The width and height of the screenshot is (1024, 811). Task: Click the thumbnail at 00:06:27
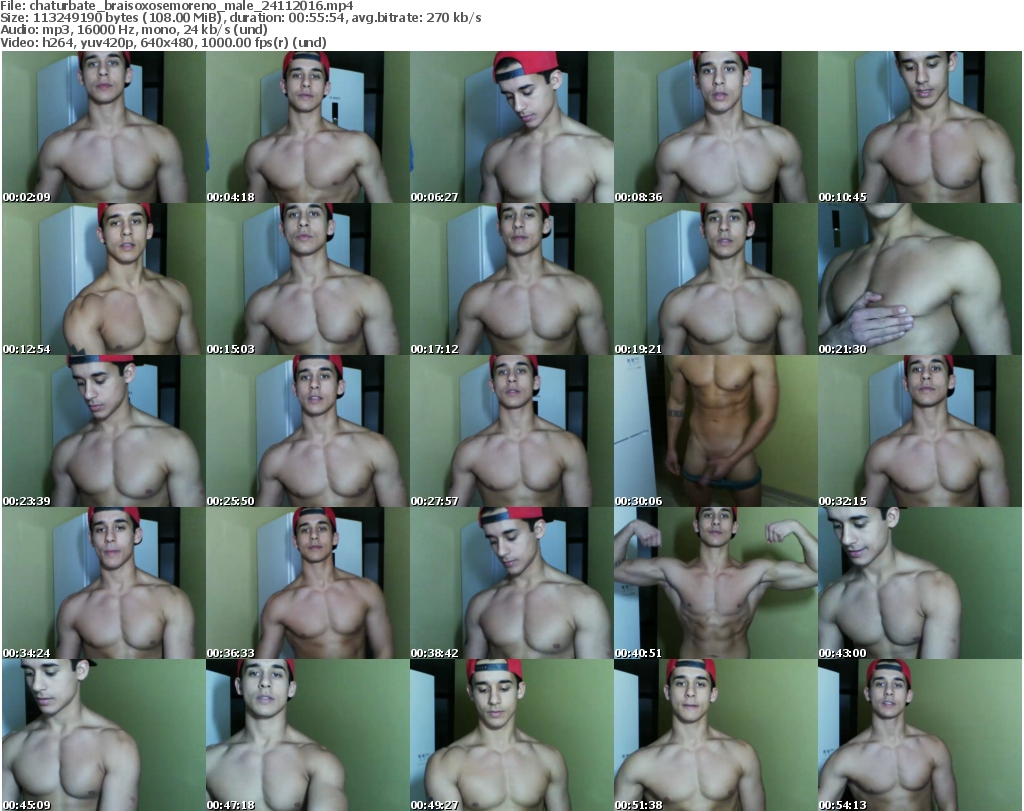point(511,127)
